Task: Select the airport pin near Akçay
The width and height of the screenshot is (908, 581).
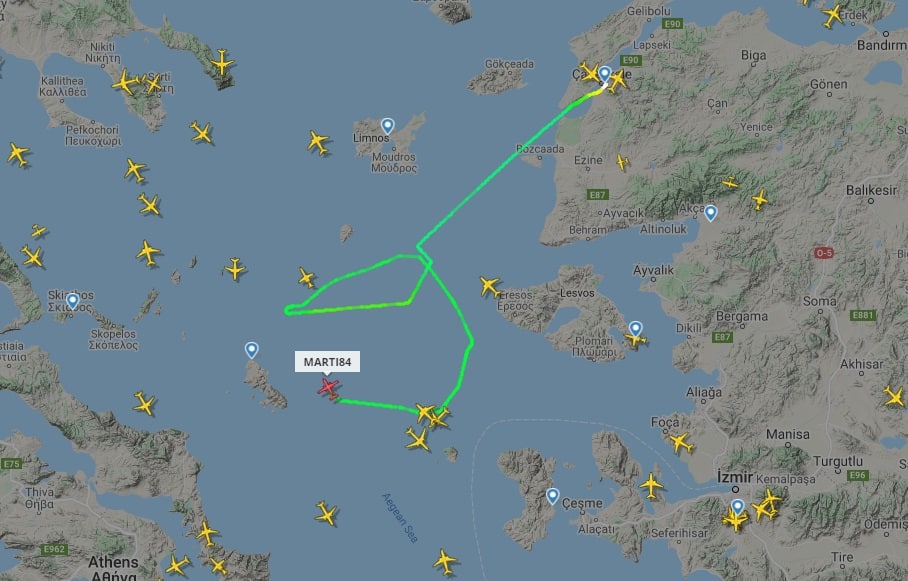Action: tap(711, 213)
